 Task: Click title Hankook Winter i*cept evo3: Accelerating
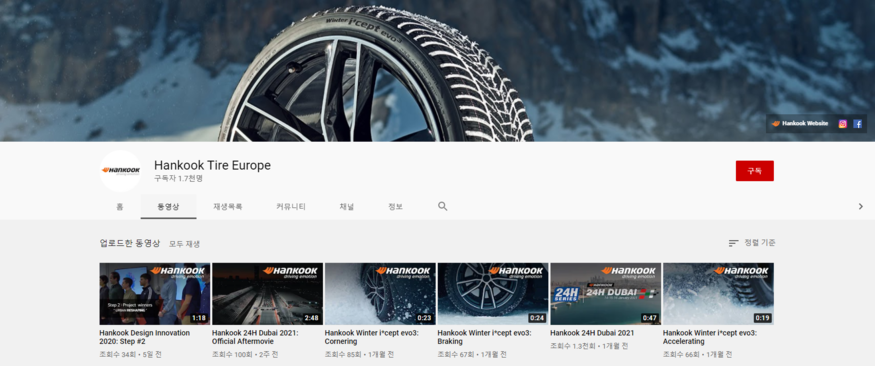(x=710, y=337)
